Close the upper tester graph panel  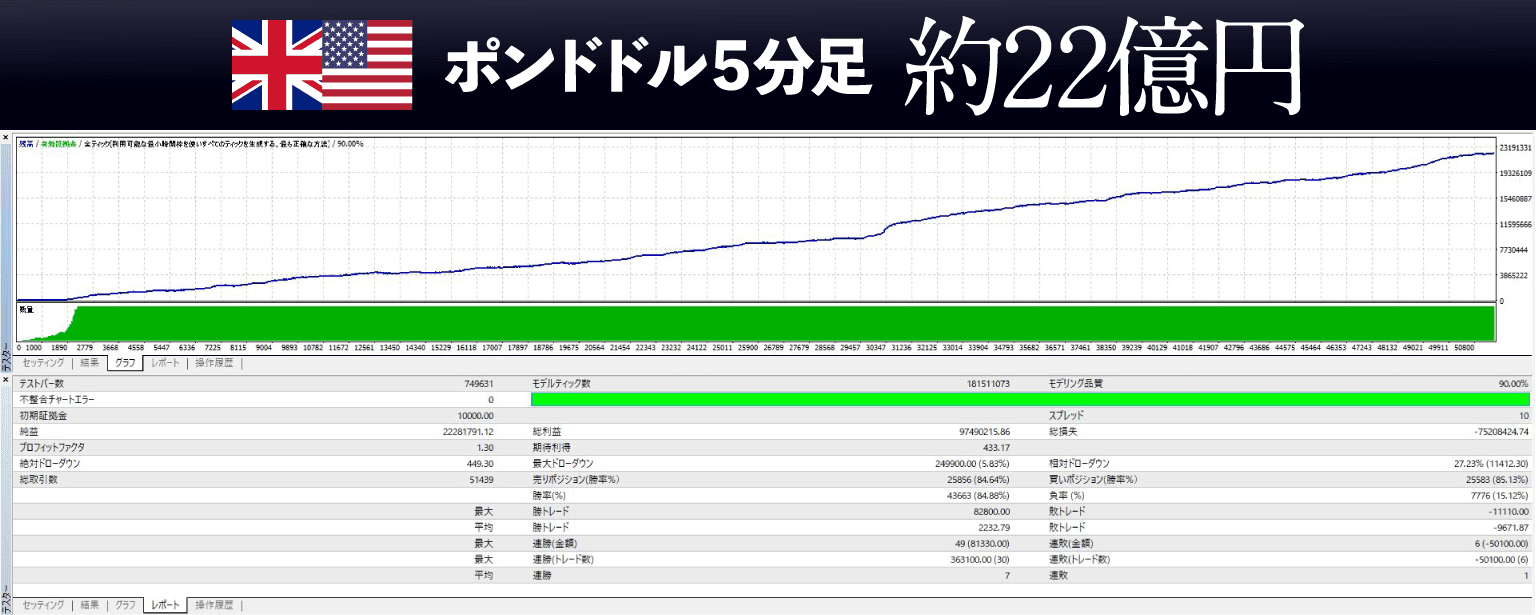pyautogui.click(x=5, y=136)
